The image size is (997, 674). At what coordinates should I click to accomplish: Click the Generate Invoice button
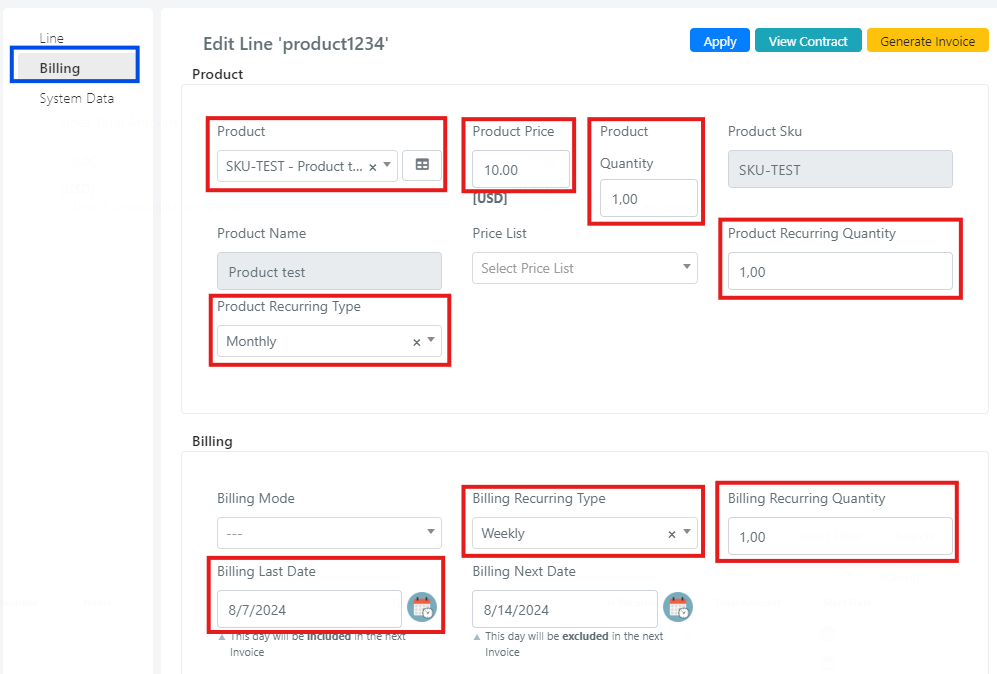point(928,41)
